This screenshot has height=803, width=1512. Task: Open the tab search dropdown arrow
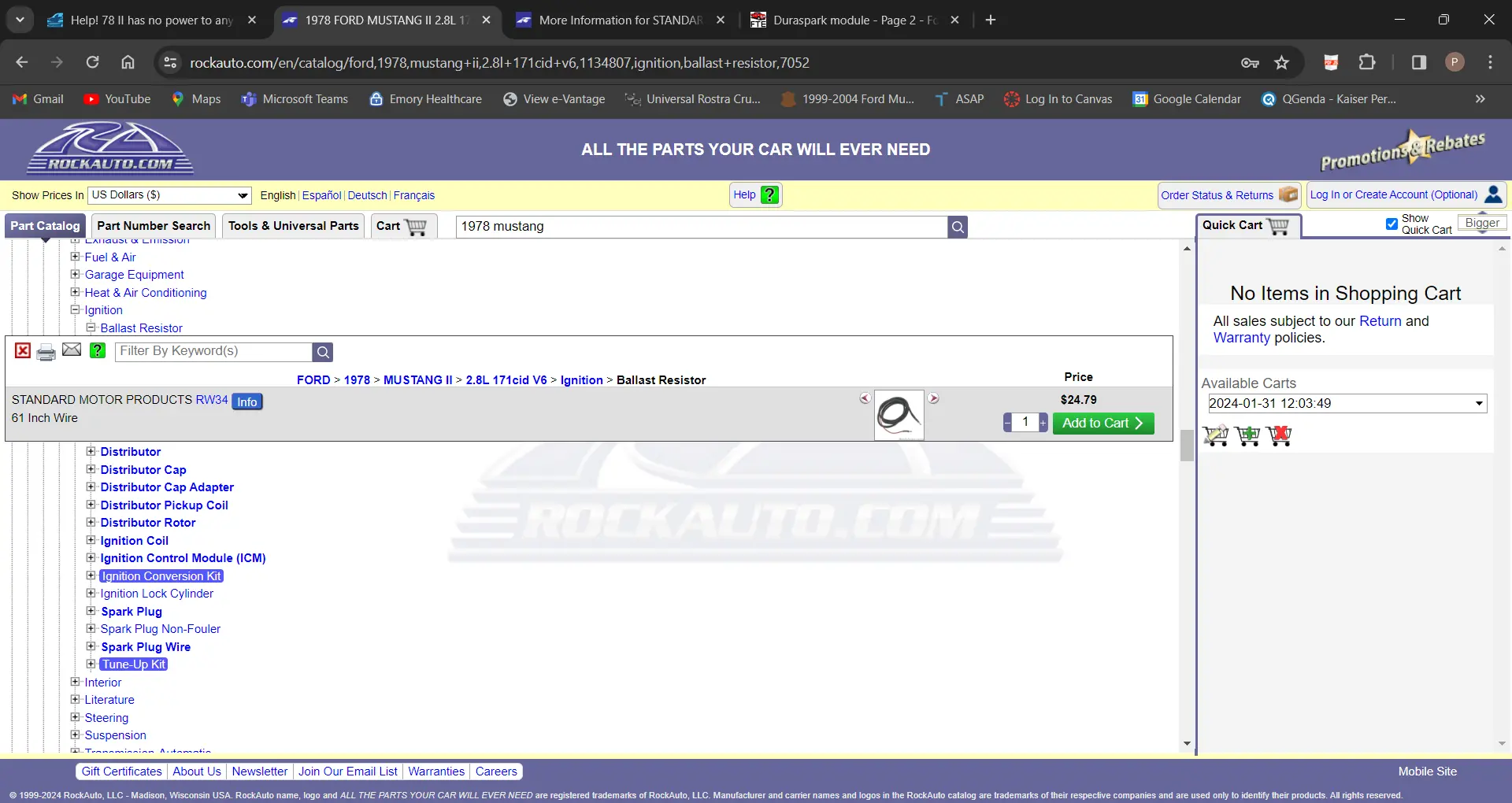20,20
